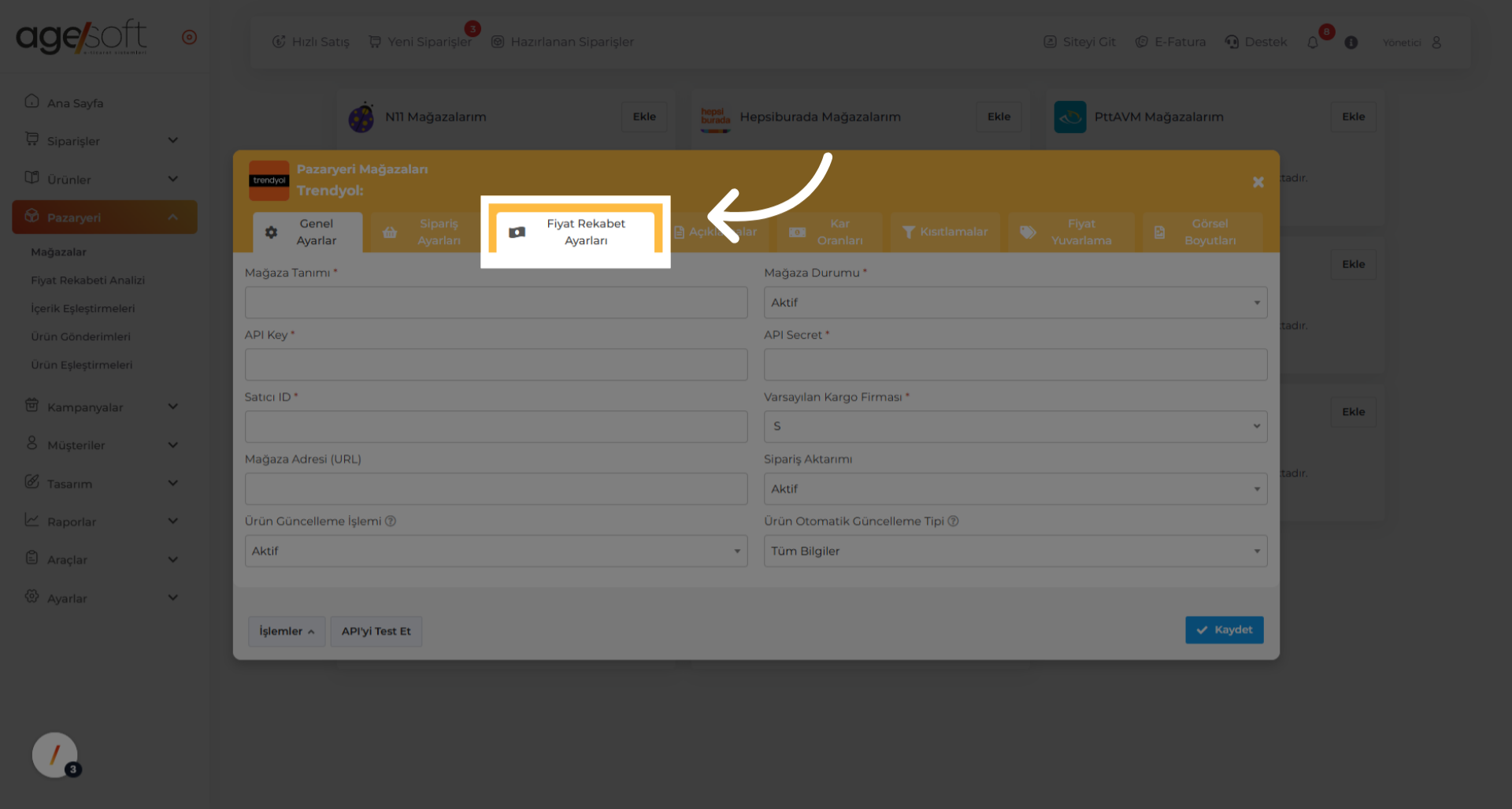This screenshot has height=809, width=1512.
Task: Open the Mağazalar submenu item
Action: click(x=59, y=252)
